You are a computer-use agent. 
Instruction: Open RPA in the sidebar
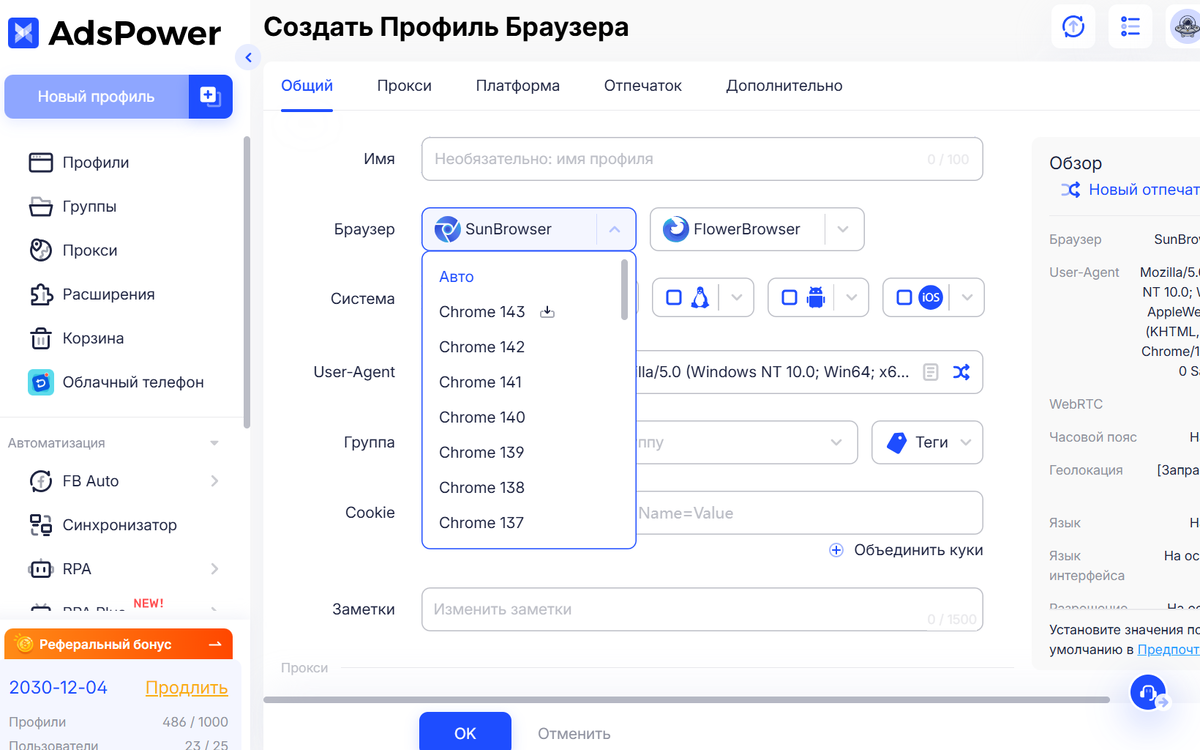(x=76, y=569)
